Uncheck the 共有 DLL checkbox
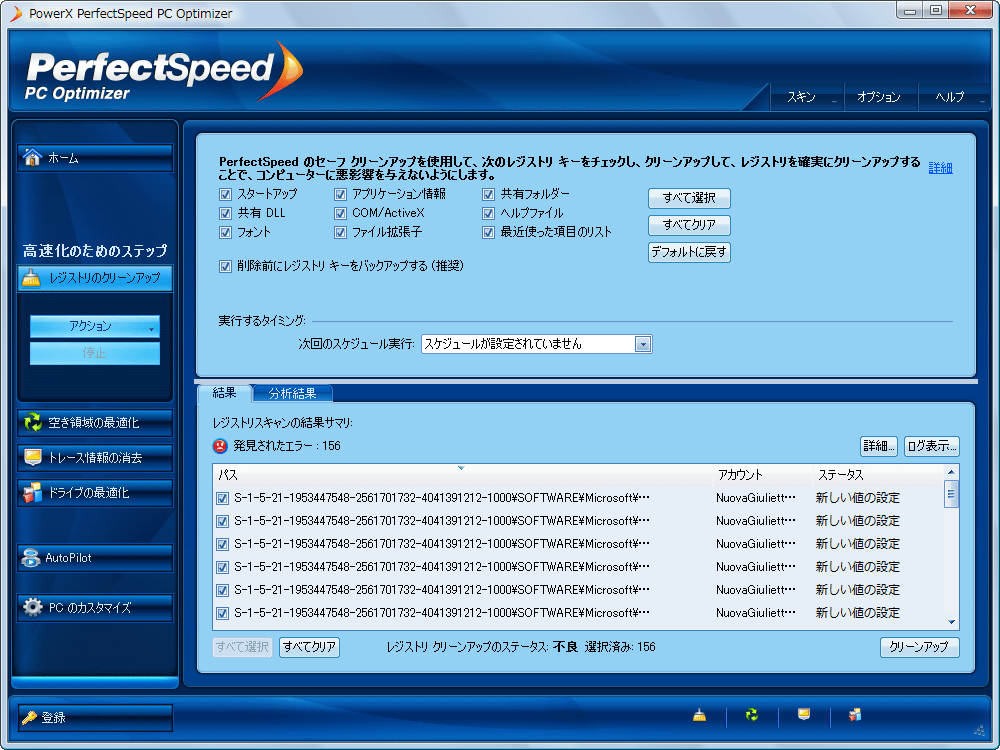The image size is (1000, 750). pos(225,213)
